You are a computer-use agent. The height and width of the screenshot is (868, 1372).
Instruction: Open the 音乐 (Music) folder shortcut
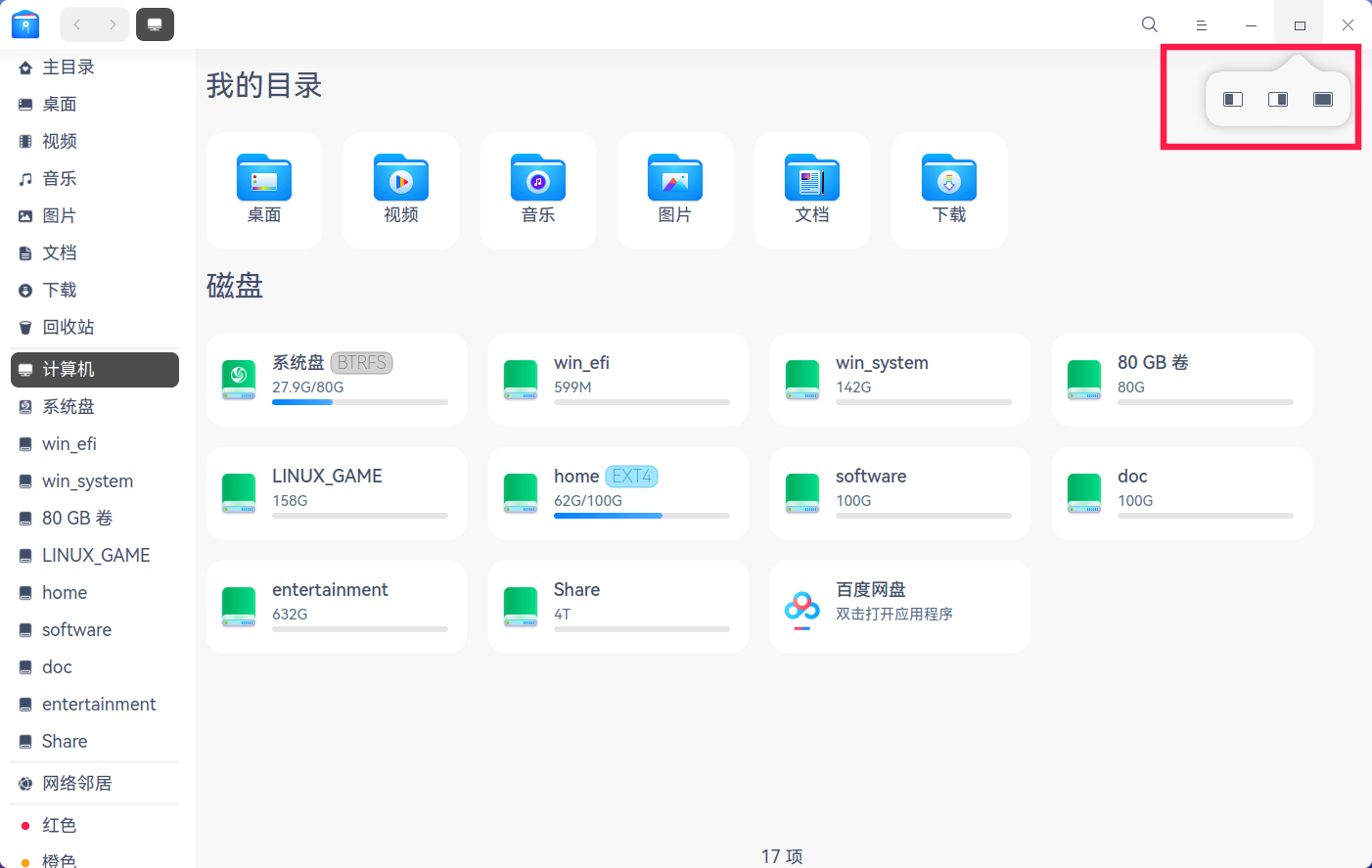coord(537,190)
